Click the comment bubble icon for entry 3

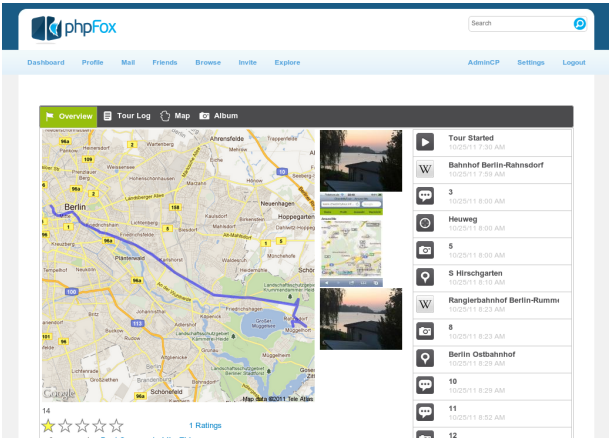click(x=425, y=196)
